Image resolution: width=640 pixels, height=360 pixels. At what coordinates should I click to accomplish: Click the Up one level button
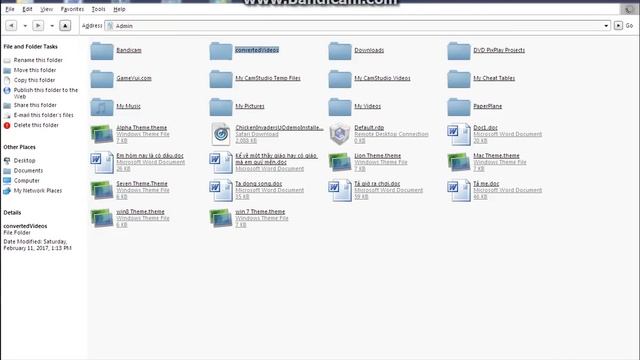[x=65, y=26]
